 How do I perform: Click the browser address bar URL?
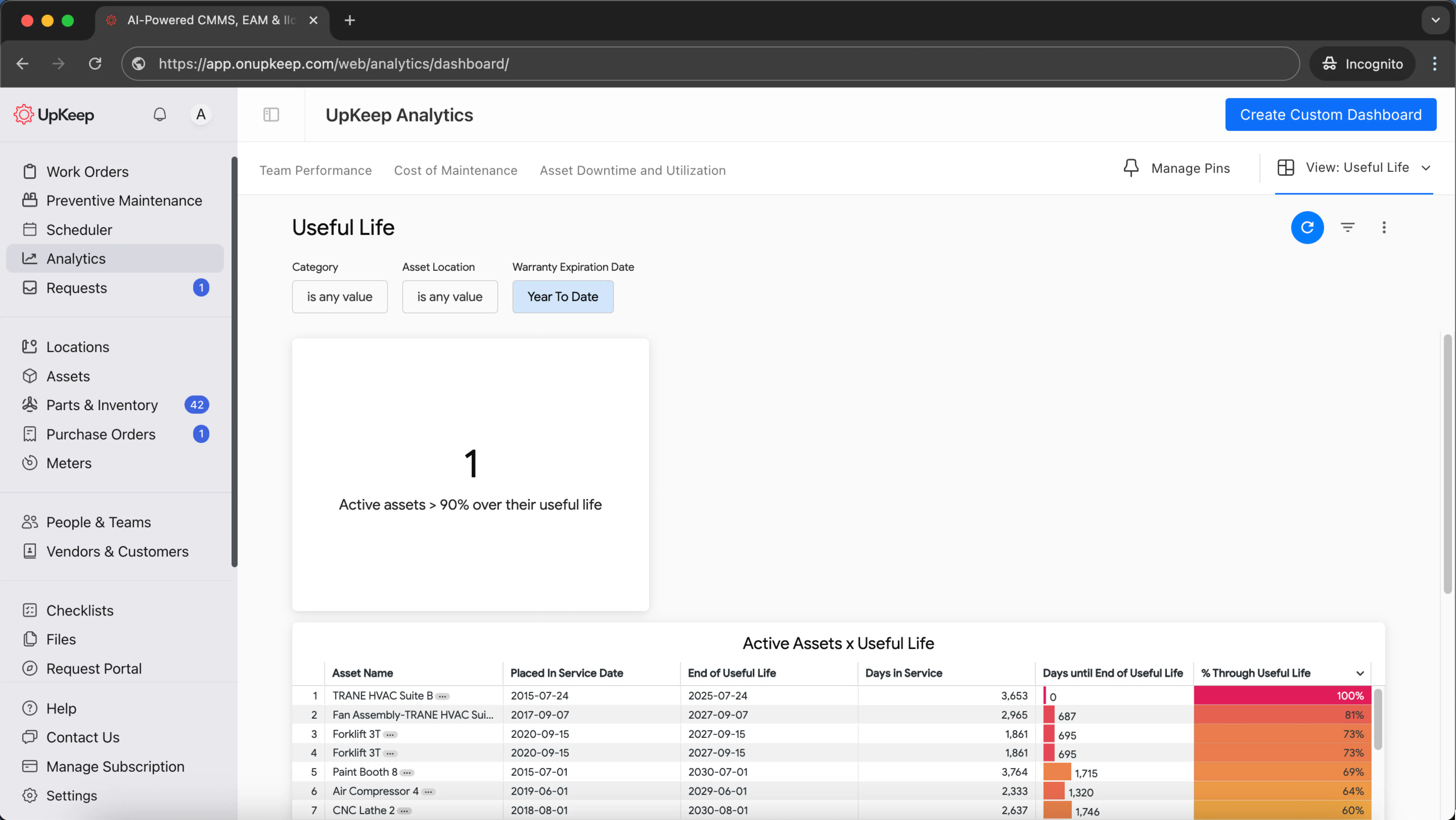click(334, 64)
